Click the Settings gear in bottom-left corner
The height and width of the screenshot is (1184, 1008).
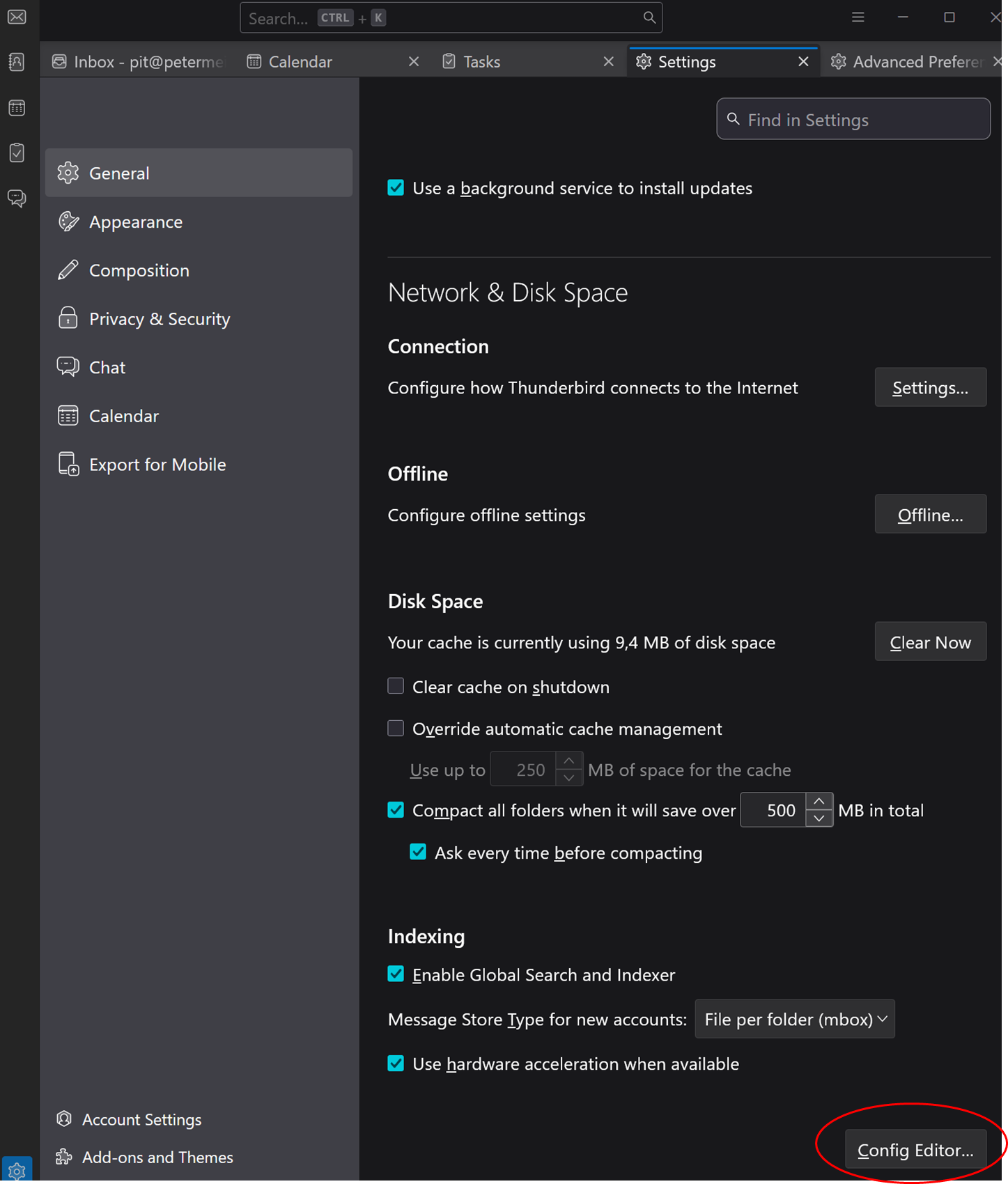pyautogui.click(x=17, y=1171)
